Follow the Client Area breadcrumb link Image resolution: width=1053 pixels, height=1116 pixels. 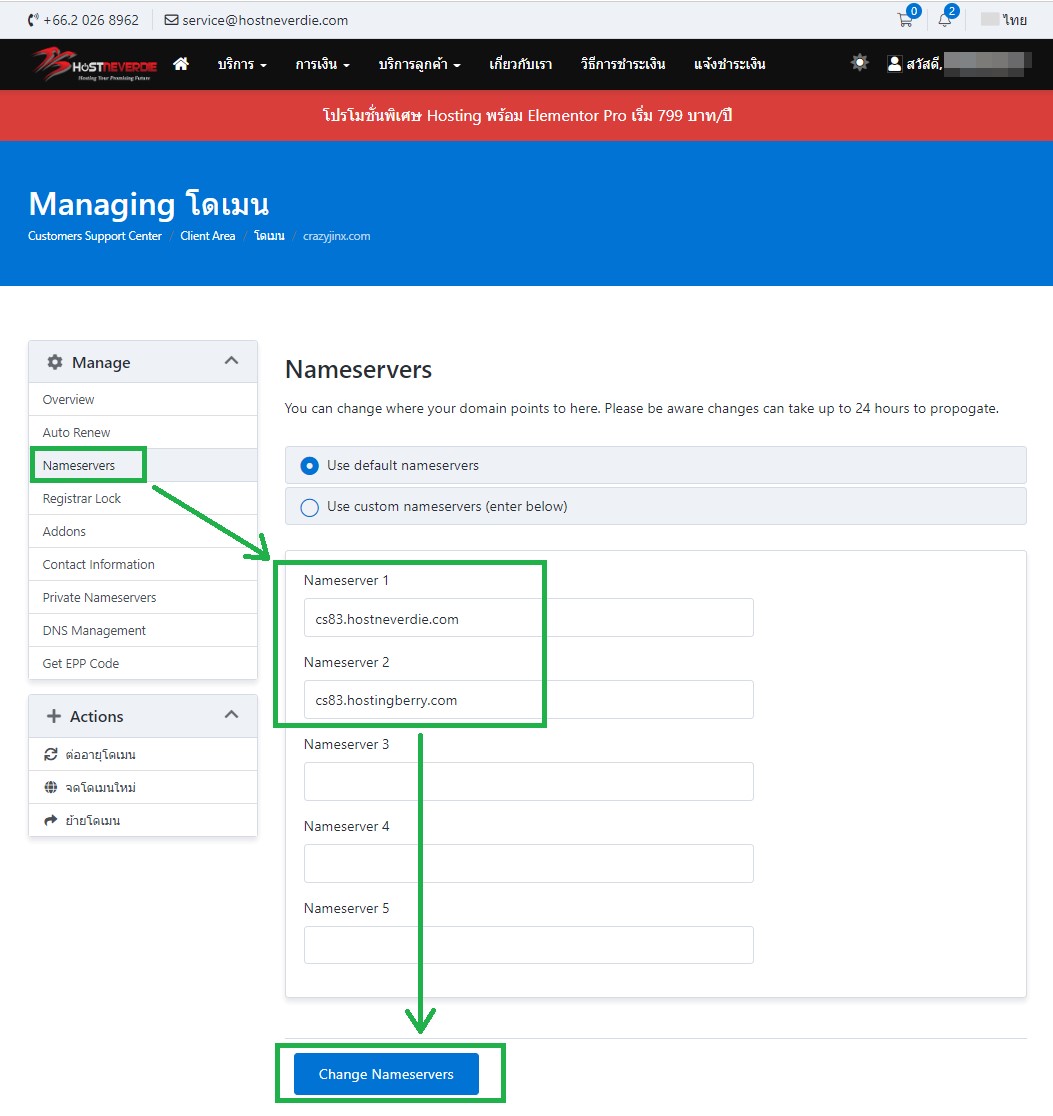pyautogui.click(x=208, y=236)
